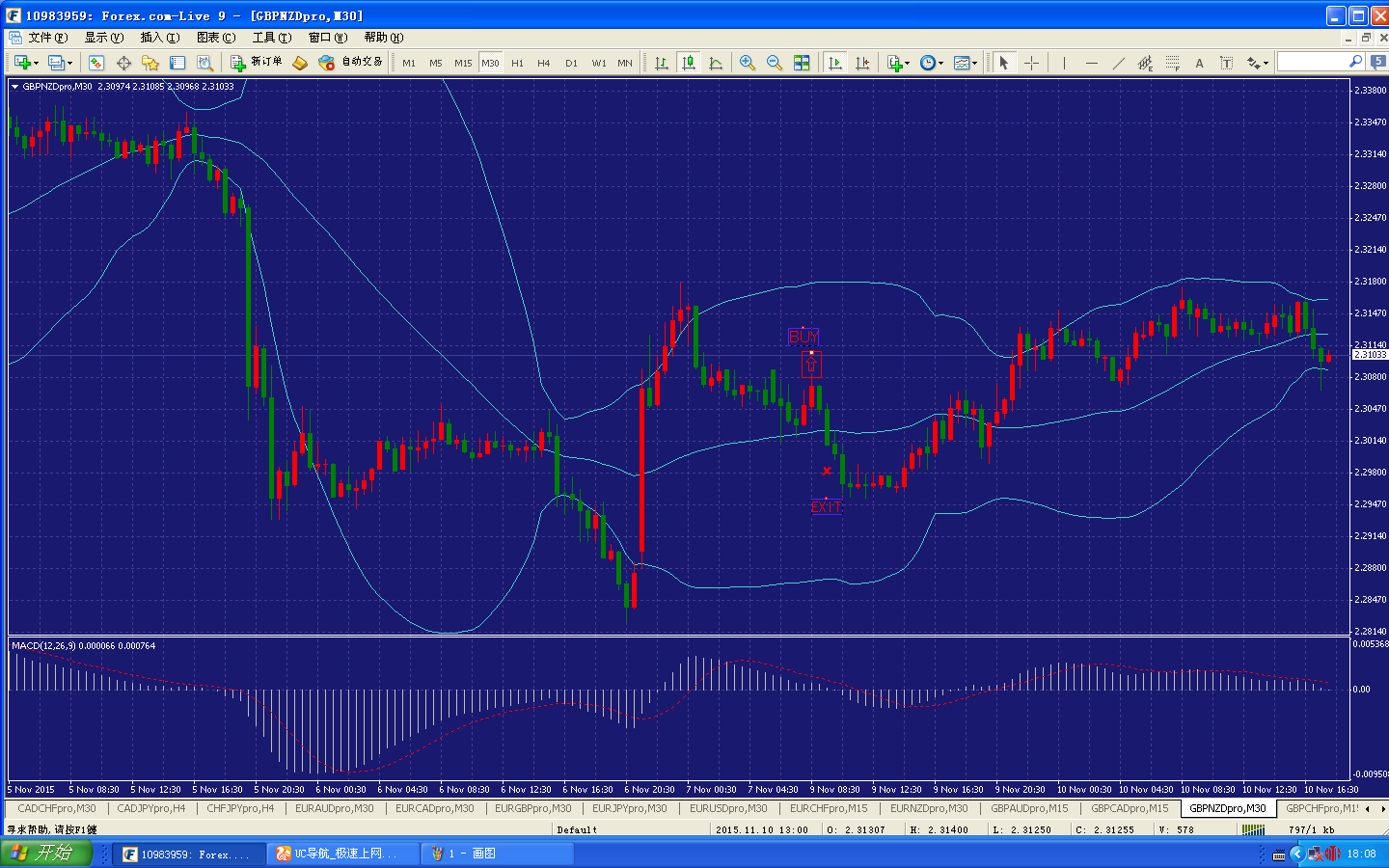Viewport: 1389px width, 868px height.
Task: Switch chart to M15 timeframe
Action: tap(463, 63)
